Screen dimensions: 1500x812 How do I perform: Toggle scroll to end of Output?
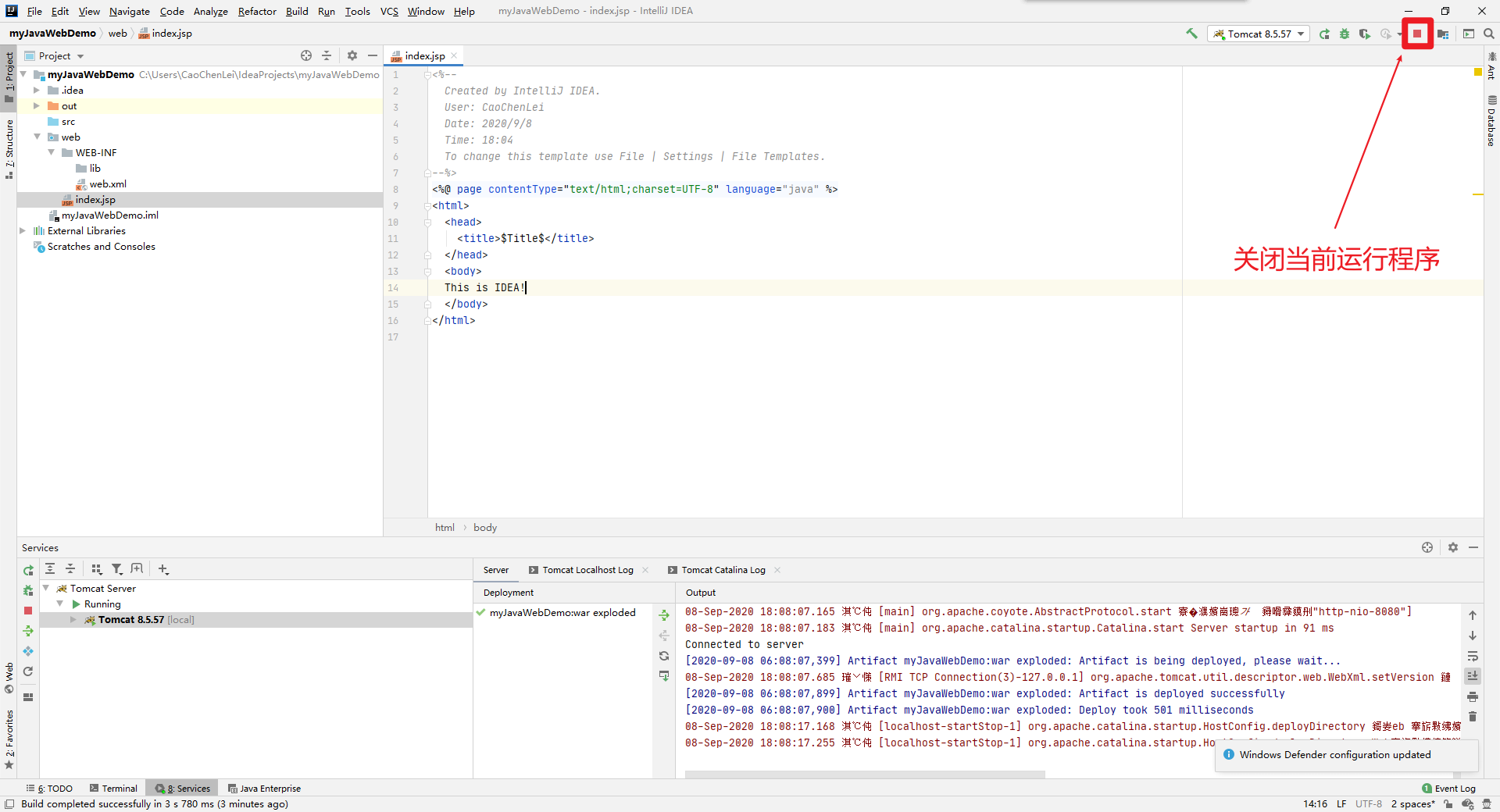pyautogui.click(x=1473, y=675)
